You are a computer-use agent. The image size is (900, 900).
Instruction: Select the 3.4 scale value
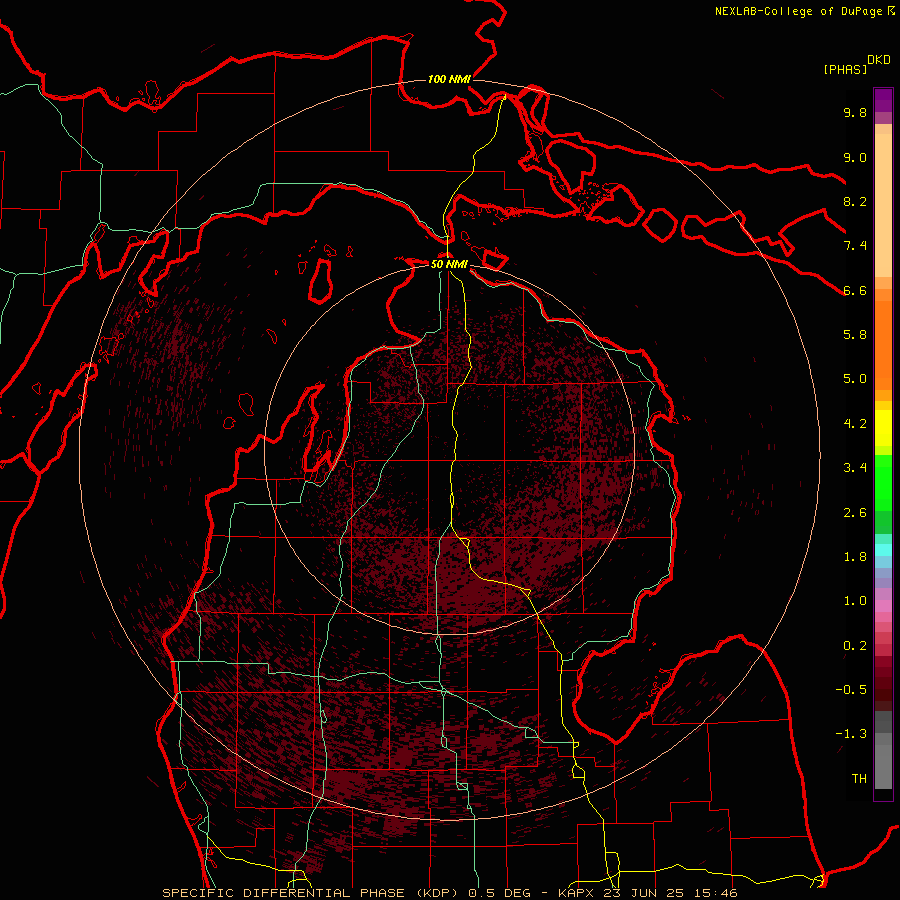click(x=855, y=468)
